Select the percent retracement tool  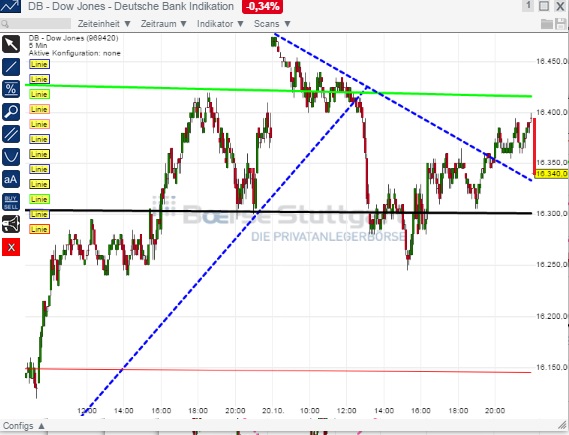tap(11, 89)
